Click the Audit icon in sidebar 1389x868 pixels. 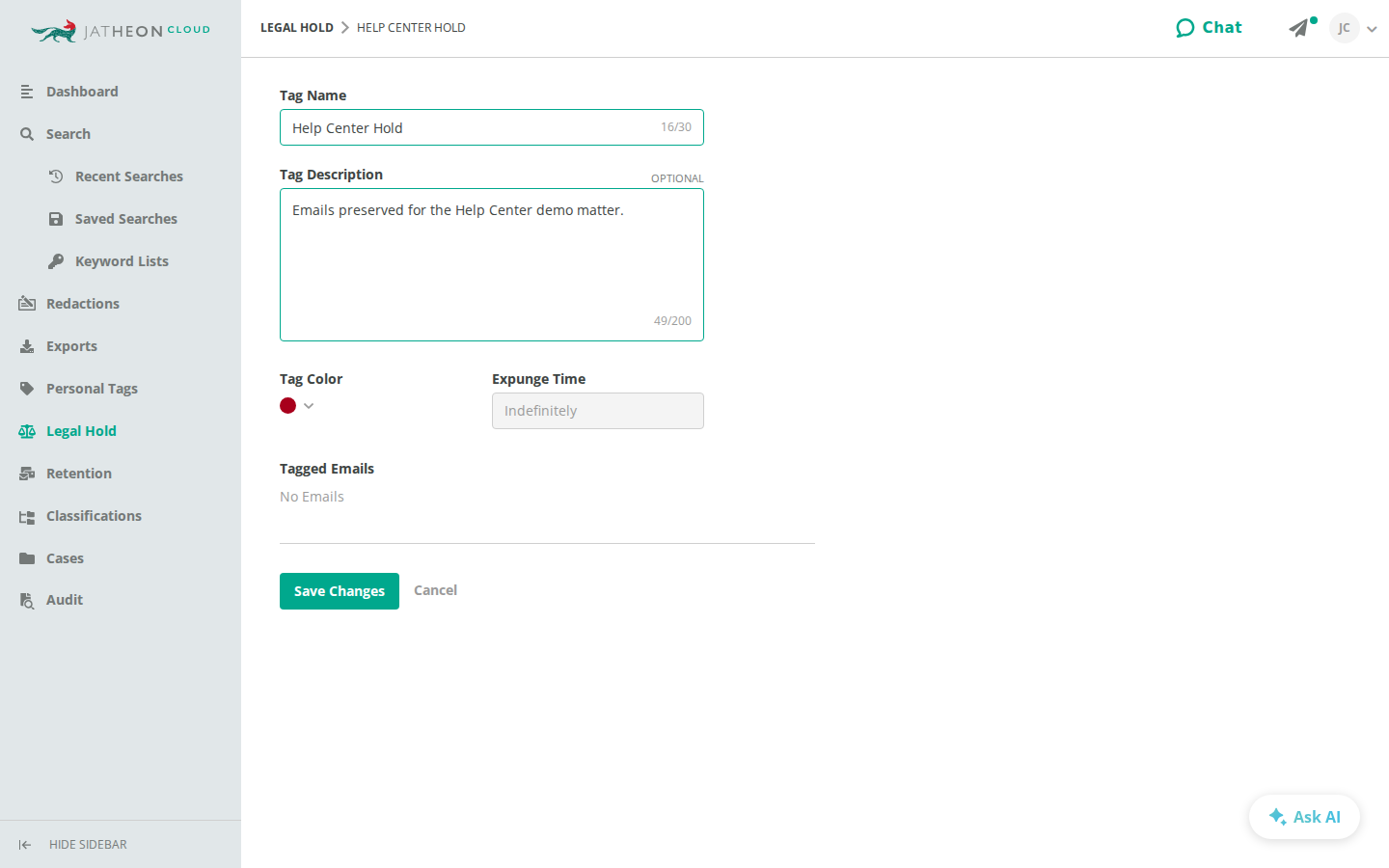[27, 600]
